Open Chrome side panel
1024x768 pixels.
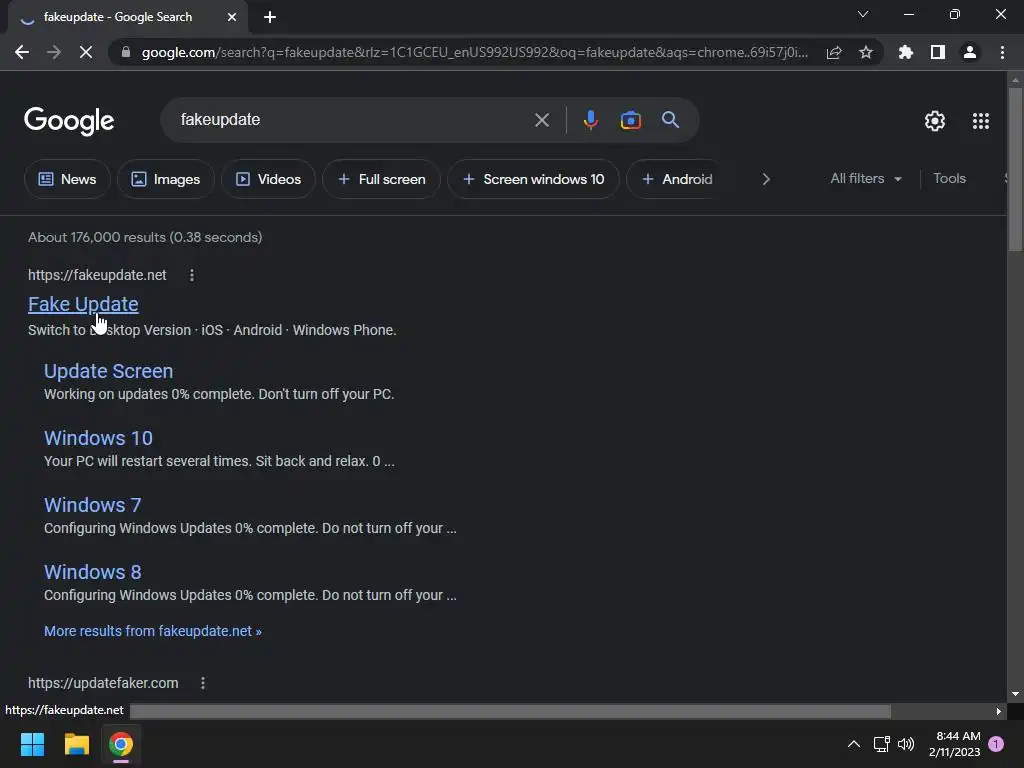pos(938,52)
